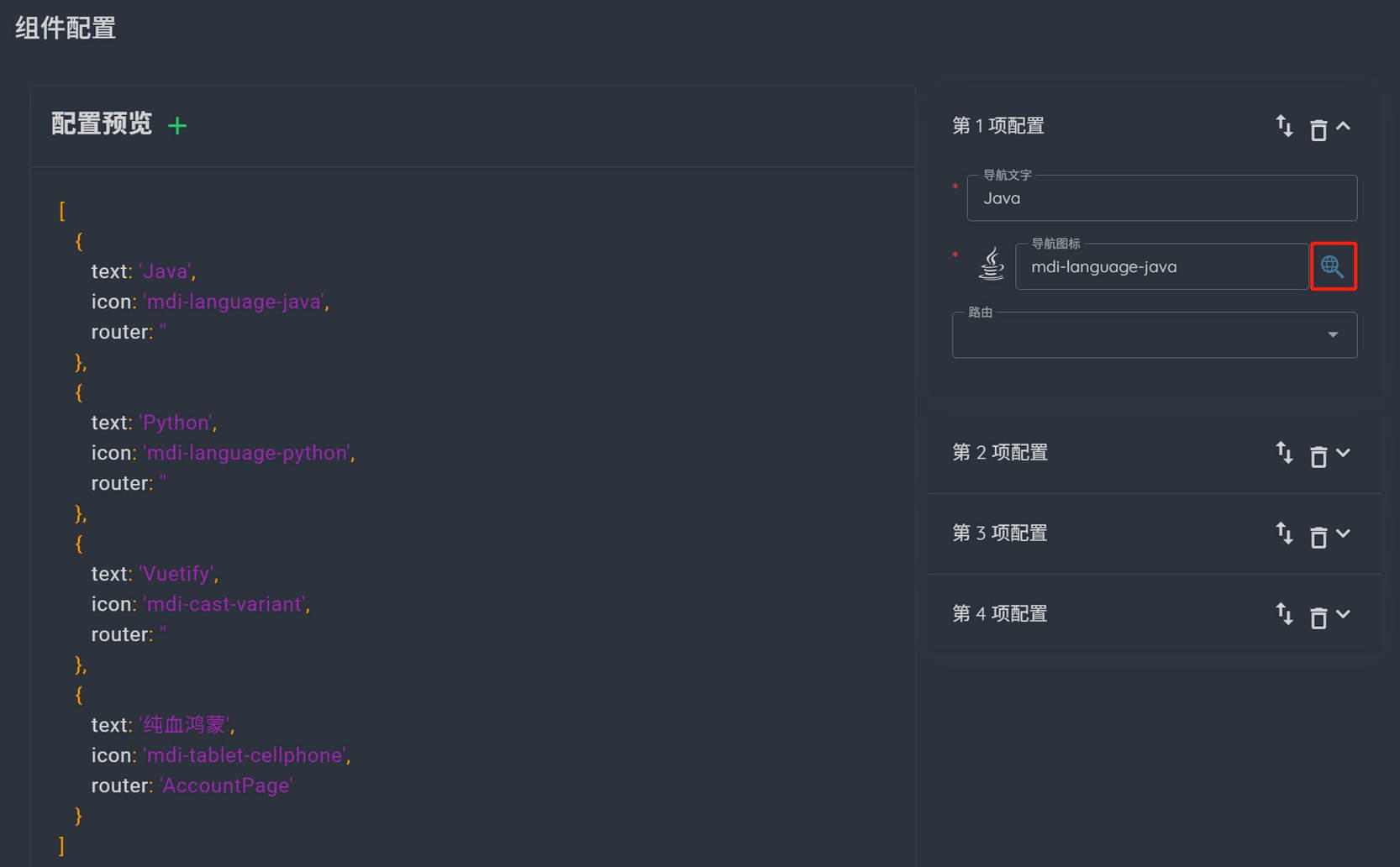The width and height of the screenshot is (1400, 867).
Task: Delete the second config item via trash icon
Action: click(x=1318, y=456)
